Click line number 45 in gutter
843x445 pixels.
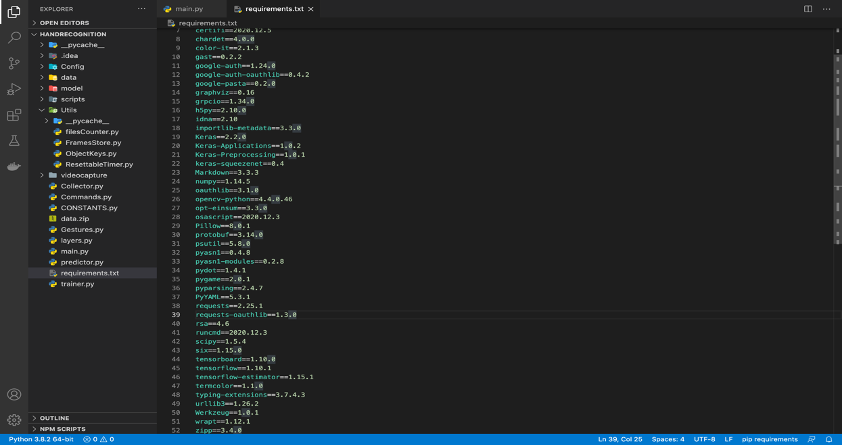pyautogui.click(x=176, y=368)
